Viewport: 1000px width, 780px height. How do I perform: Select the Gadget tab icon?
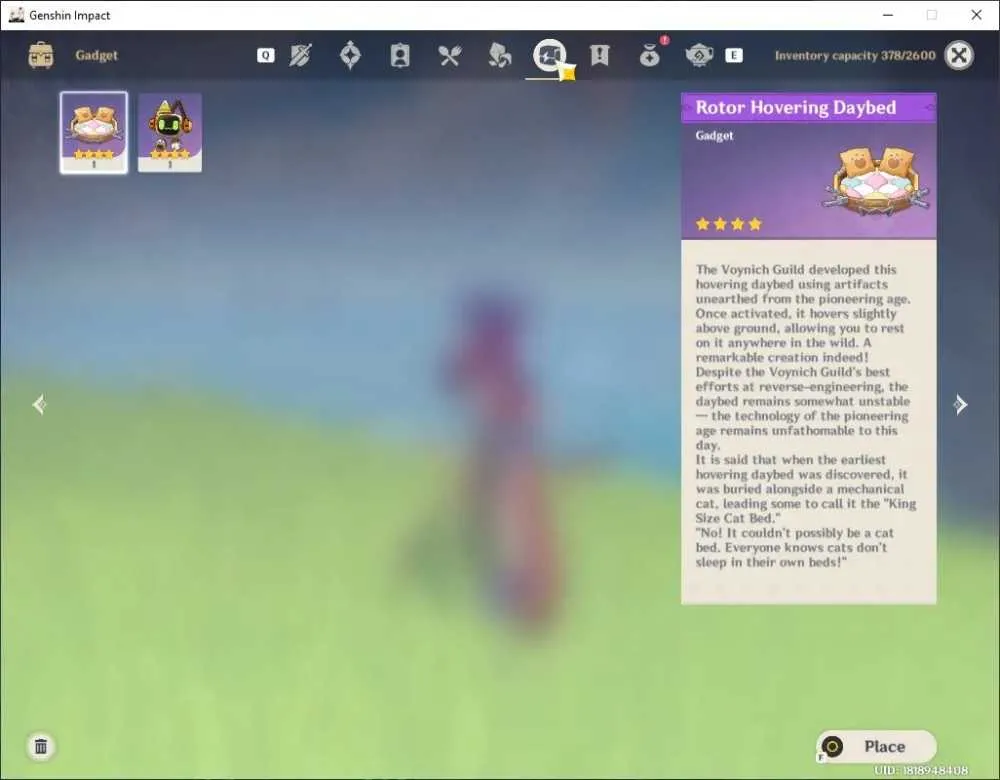[550, 55]
